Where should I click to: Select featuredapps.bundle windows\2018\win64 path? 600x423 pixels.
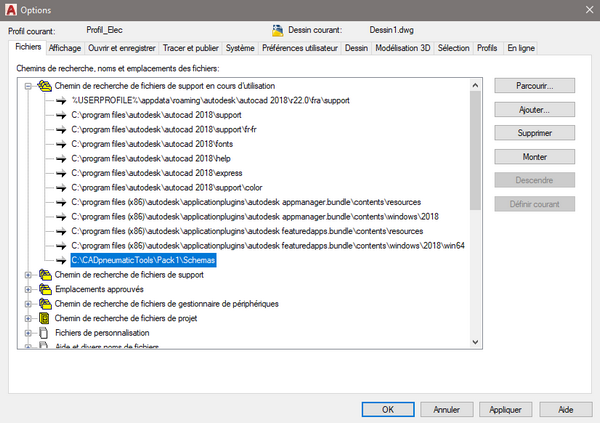268,246
